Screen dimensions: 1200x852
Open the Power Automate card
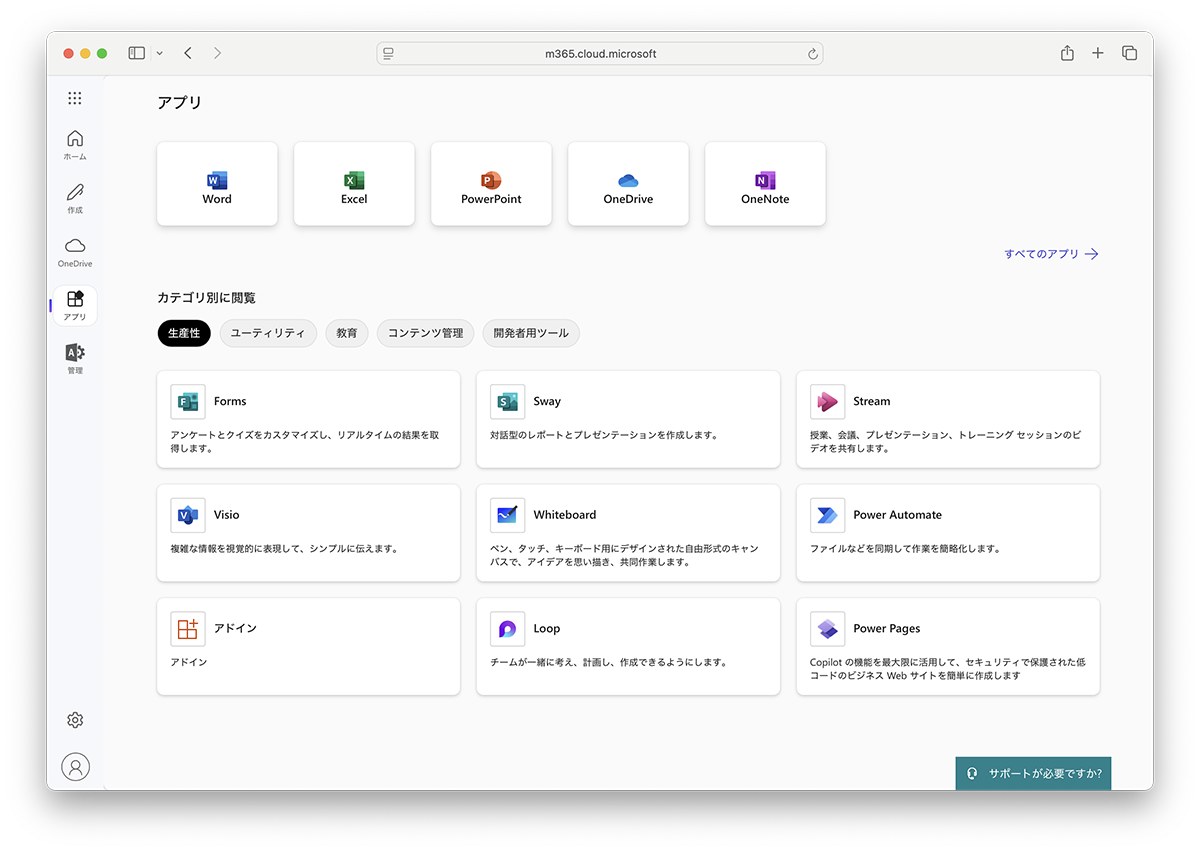(x=947, y=532)
